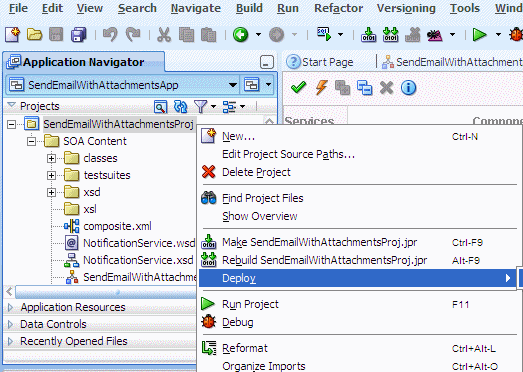Click the grey Forward navigation icon
This screenshot has width=523, height=372.
tap(276, 34)
